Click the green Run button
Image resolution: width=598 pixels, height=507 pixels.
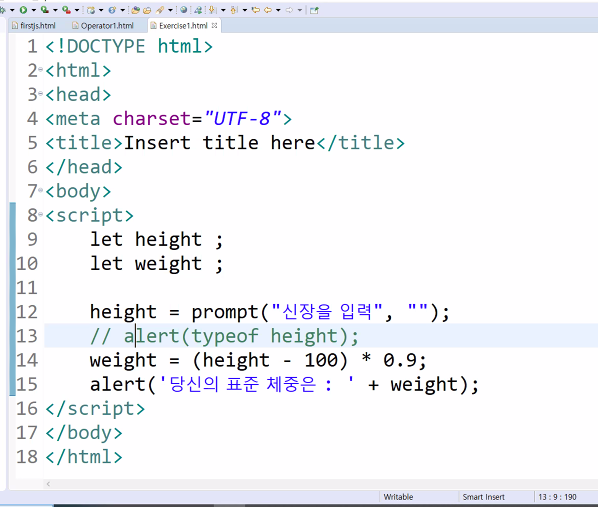(x=23, y=10)
